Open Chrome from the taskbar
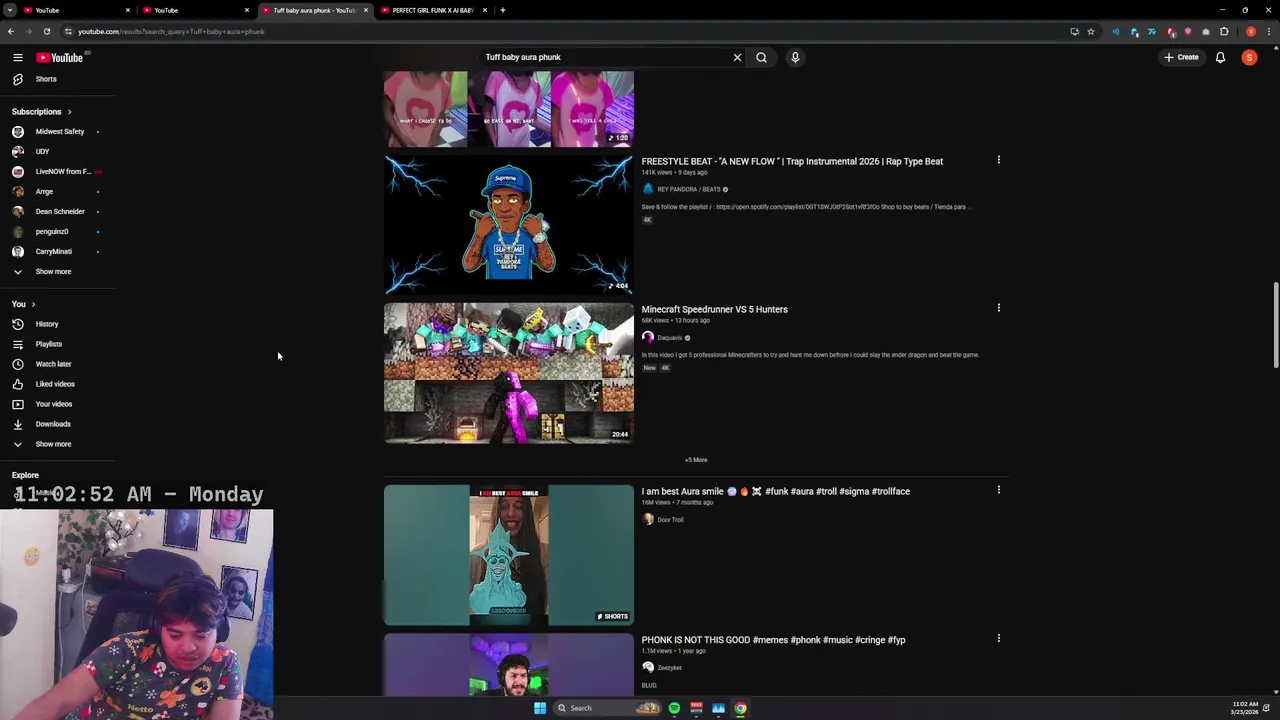This screenshot has height=720, width=1280. pyautogui.click(x=740, y=708)
